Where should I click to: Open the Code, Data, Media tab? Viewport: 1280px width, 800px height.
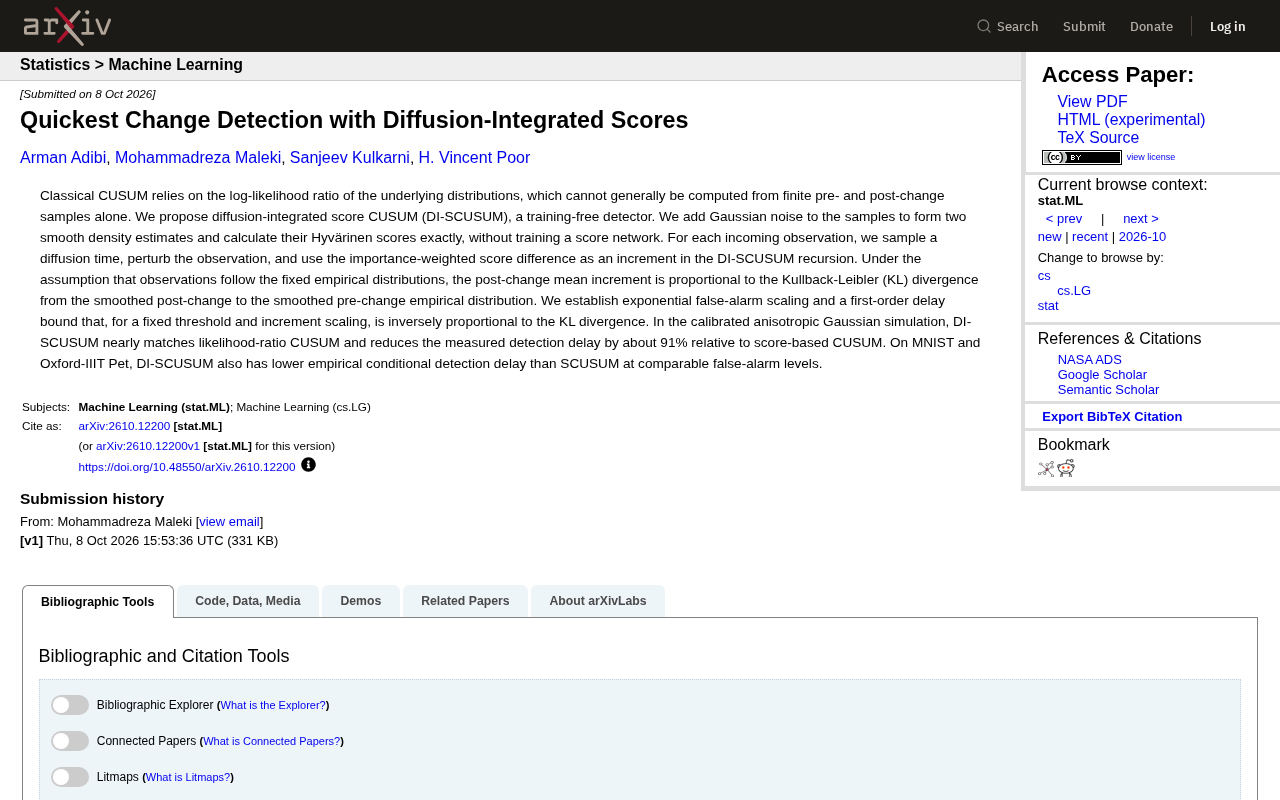point(248,601)
